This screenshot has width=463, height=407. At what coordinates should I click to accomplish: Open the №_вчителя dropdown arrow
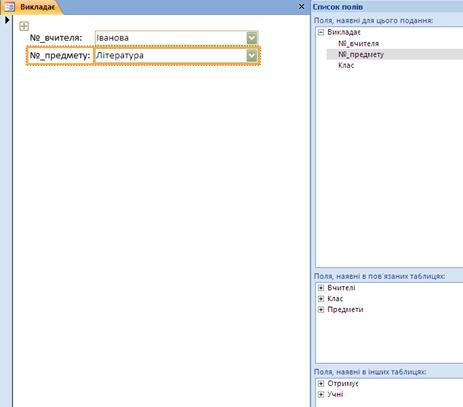(252, 38)
